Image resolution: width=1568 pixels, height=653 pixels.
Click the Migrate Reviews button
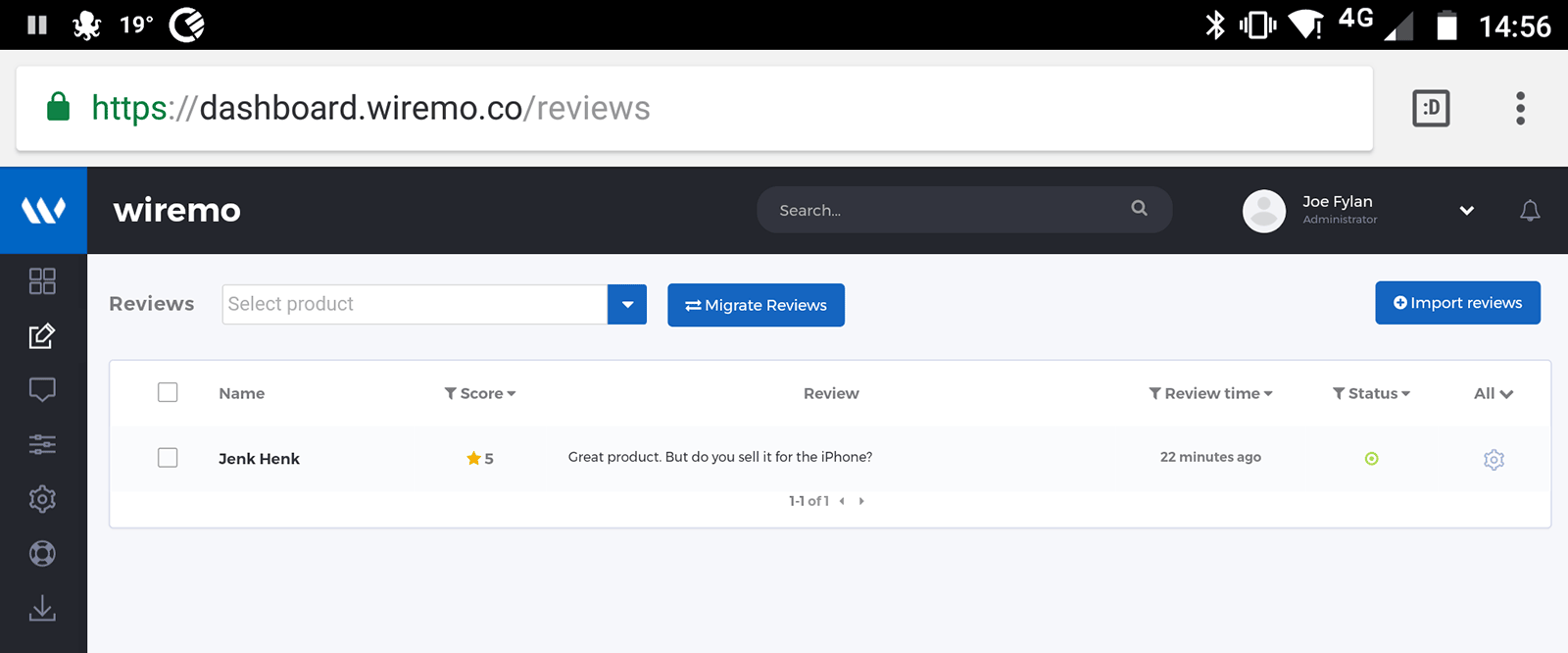[756, 305]
